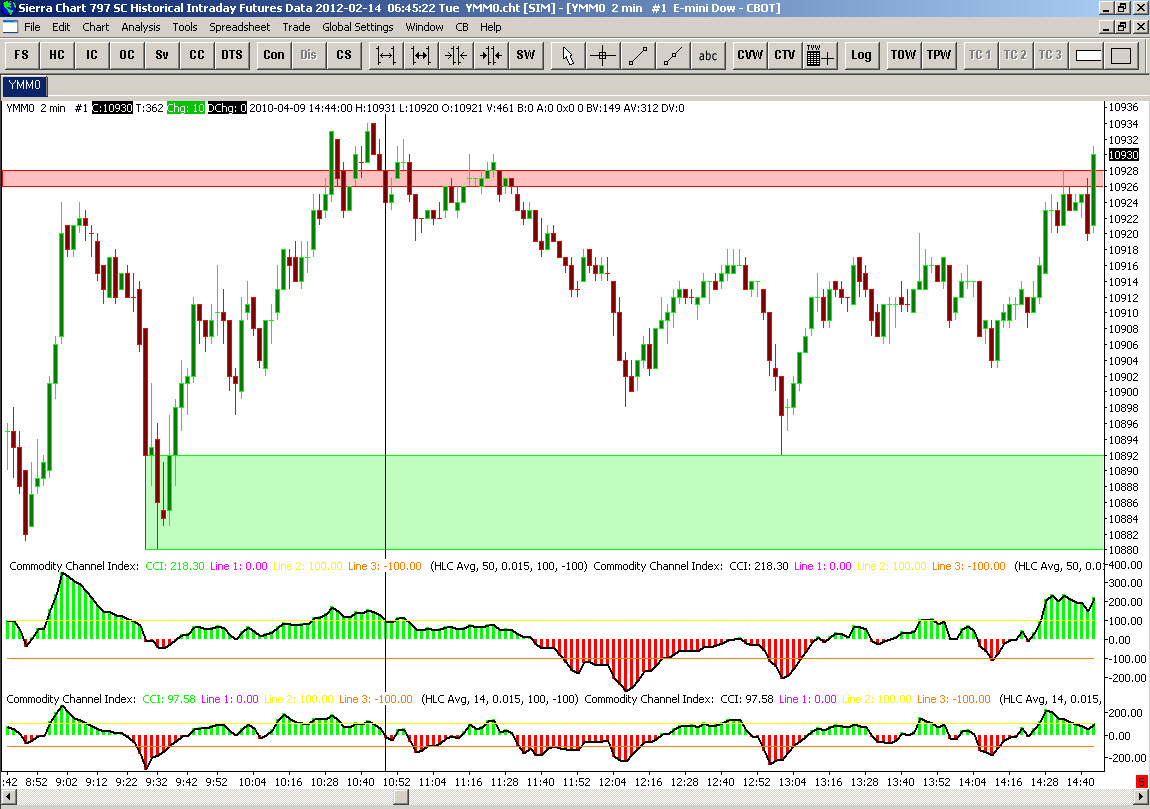
Task: Select the square rectangle drawing tool
Action: coord(1121,55)
